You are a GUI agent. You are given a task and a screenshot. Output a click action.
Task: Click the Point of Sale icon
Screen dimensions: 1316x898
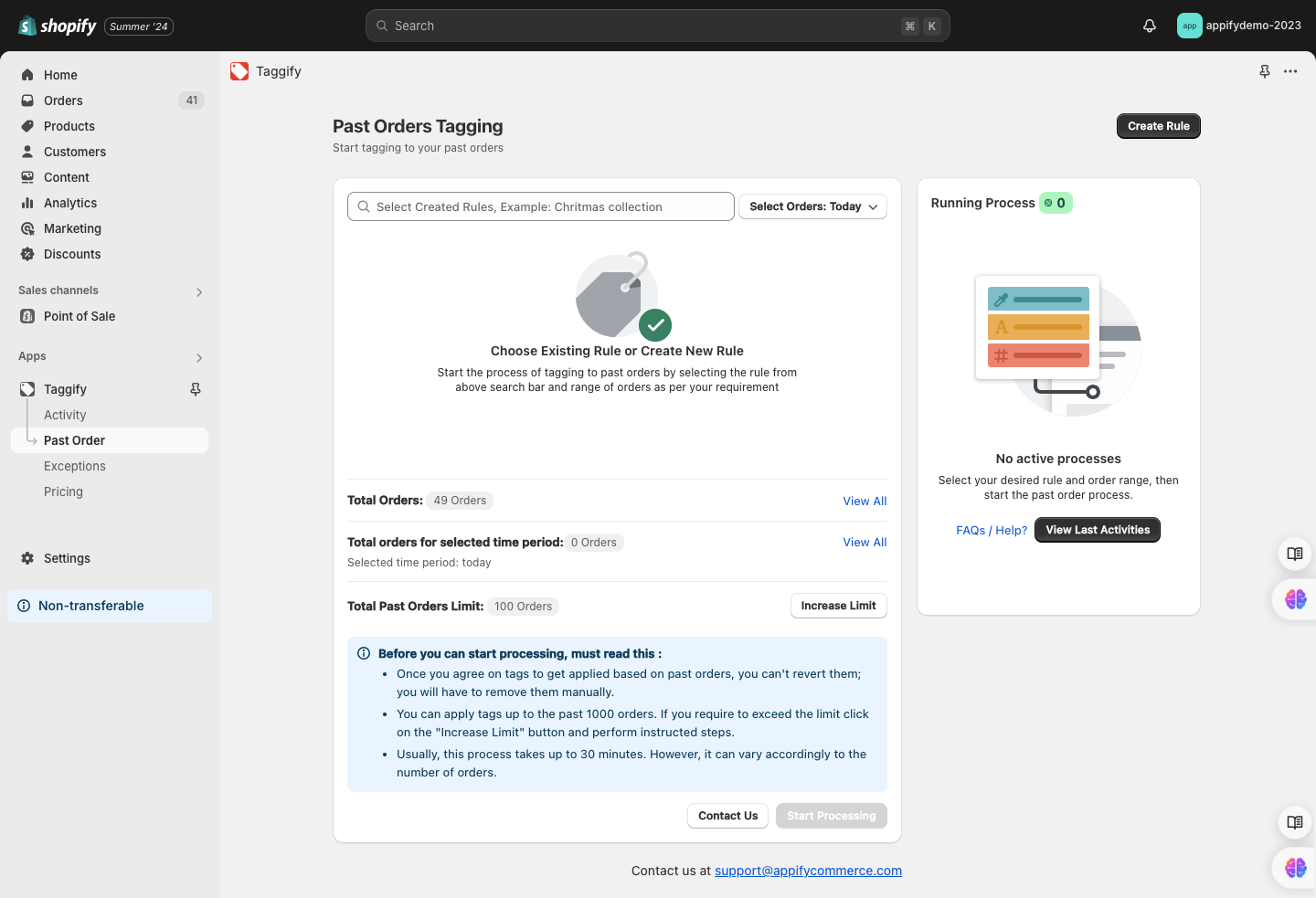tap(27, 316)
